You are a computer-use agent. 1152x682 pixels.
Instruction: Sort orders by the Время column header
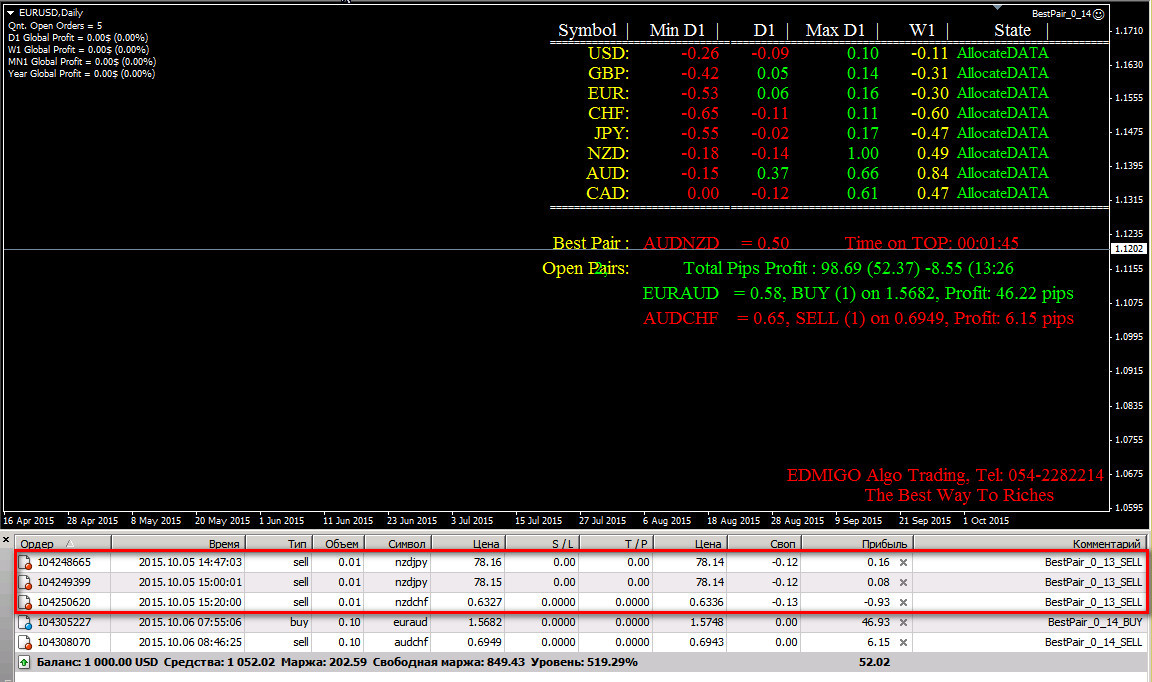point(178,544)
